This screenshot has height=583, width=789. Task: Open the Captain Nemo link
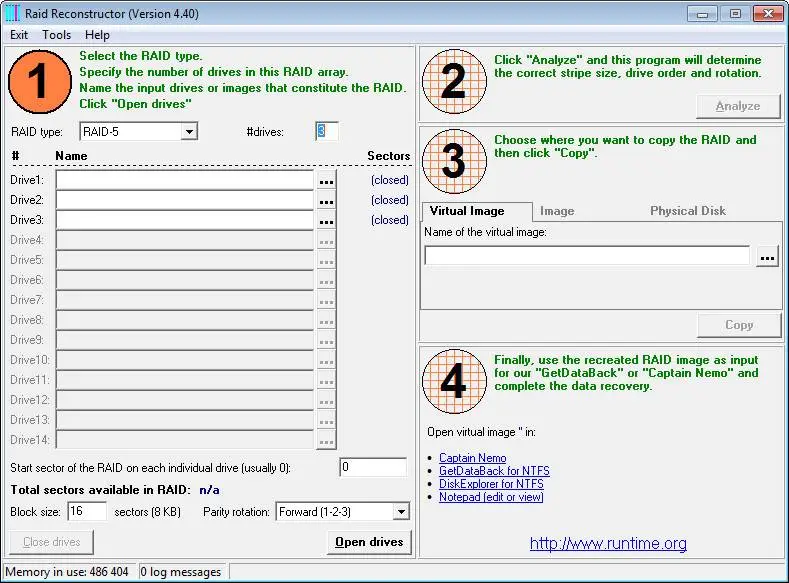coord(472,458)
